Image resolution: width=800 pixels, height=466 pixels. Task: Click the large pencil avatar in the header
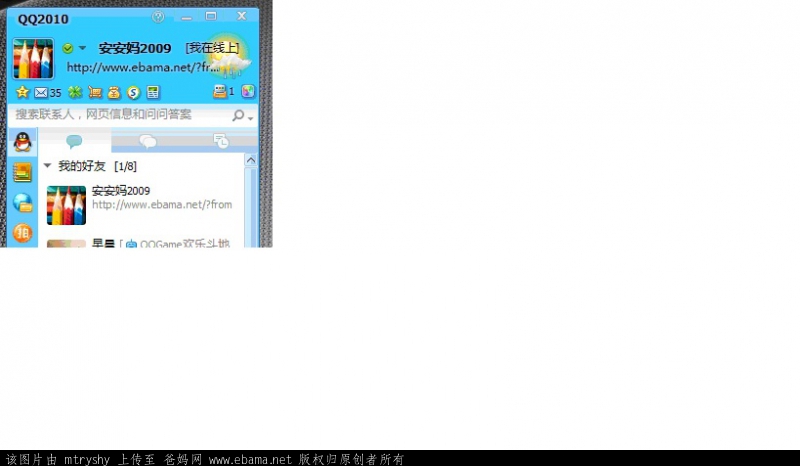tap(33, 59)
